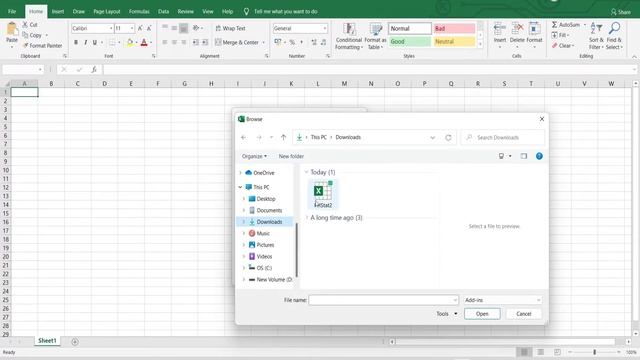
Task: Toggle the preview pane icon in dialog
Action: click(x=524, y=156)
